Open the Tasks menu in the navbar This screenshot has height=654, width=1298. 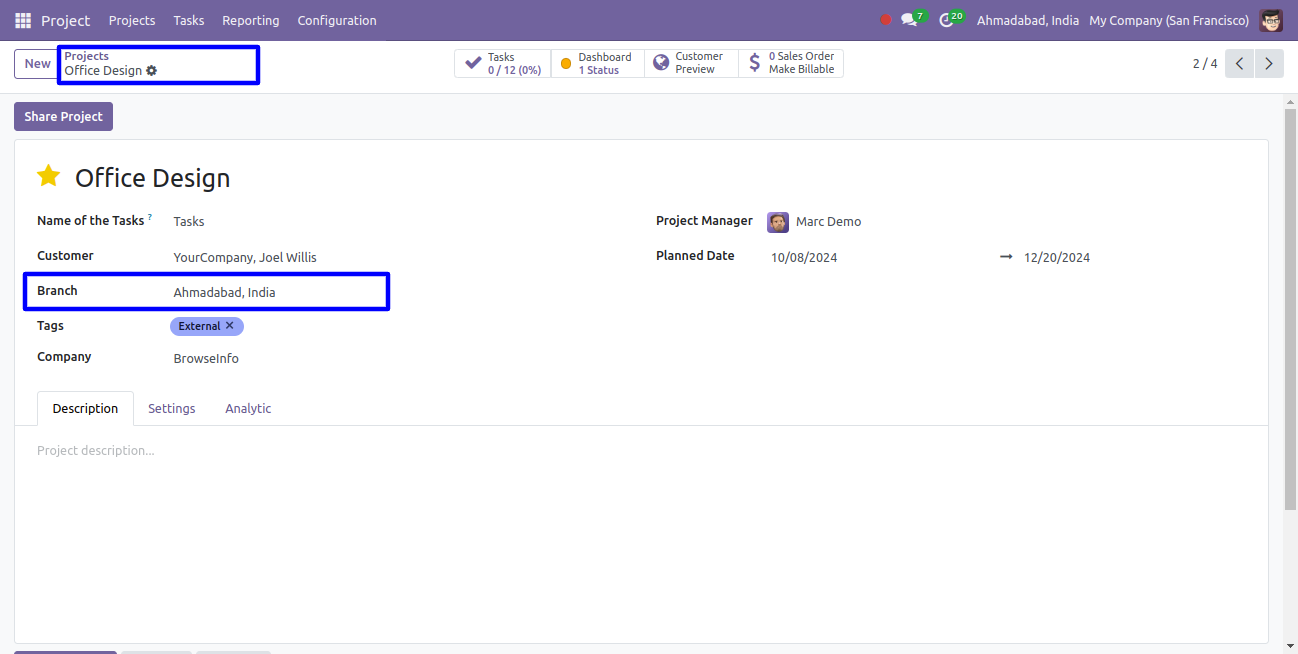tap(189, 20)
